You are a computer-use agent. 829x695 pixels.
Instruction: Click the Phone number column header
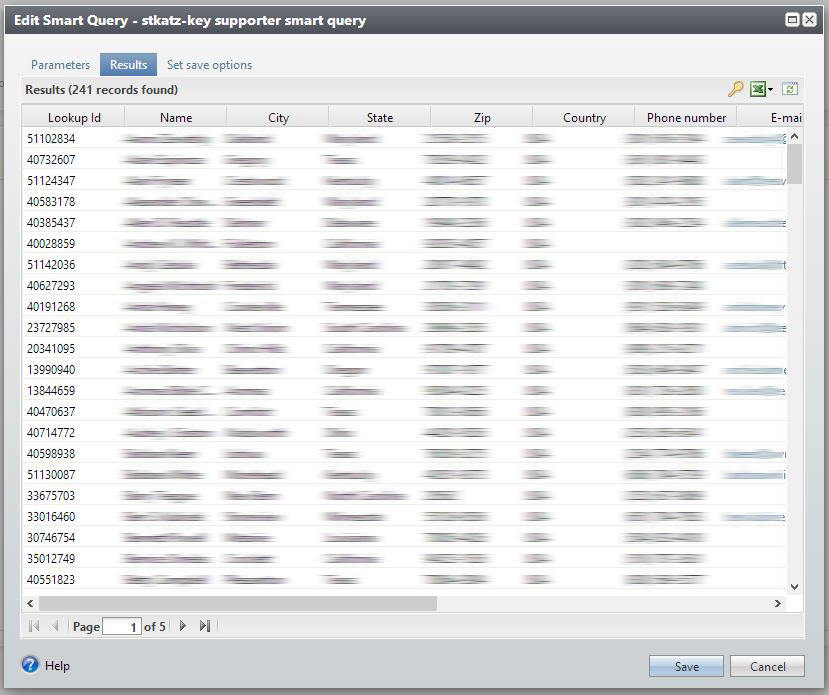(x=686, y=118)
